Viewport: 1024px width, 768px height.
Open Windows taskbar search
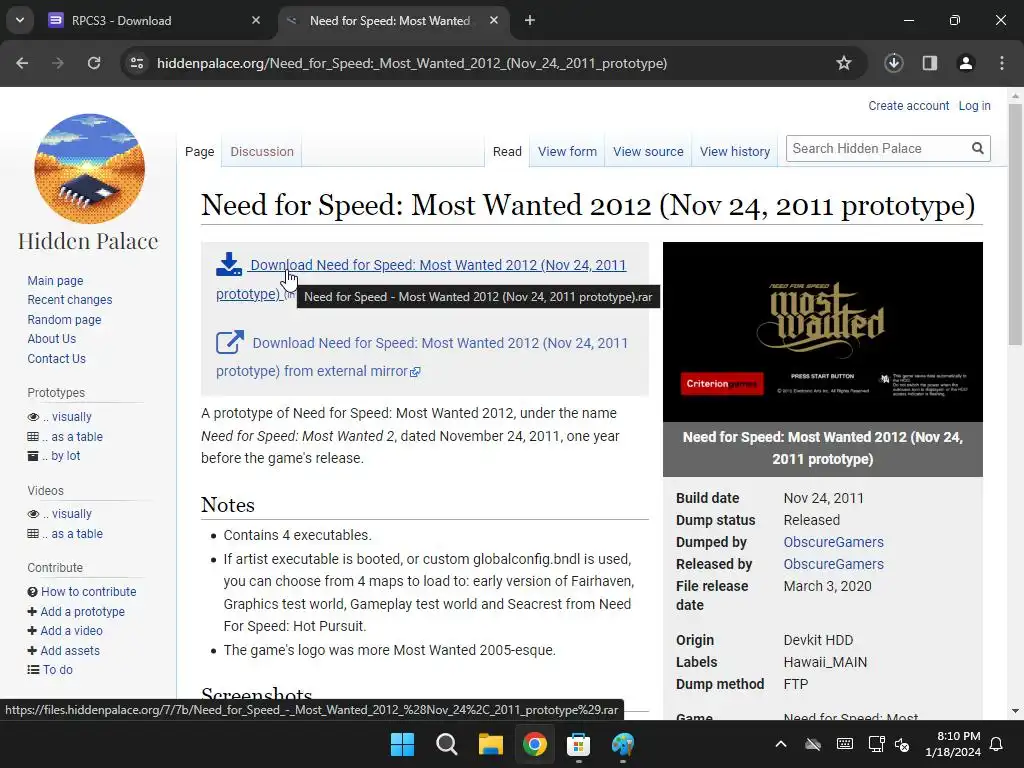coord(447,744)
